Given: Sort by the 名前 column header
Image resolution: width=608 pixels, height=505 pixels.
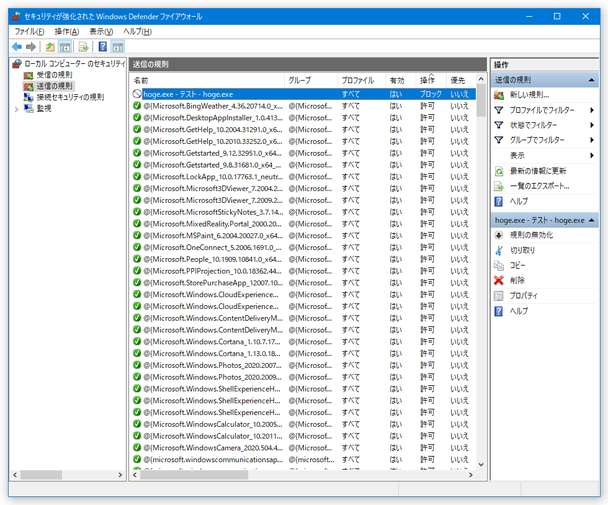Looking at the screenshot, I should pos(207,80).
